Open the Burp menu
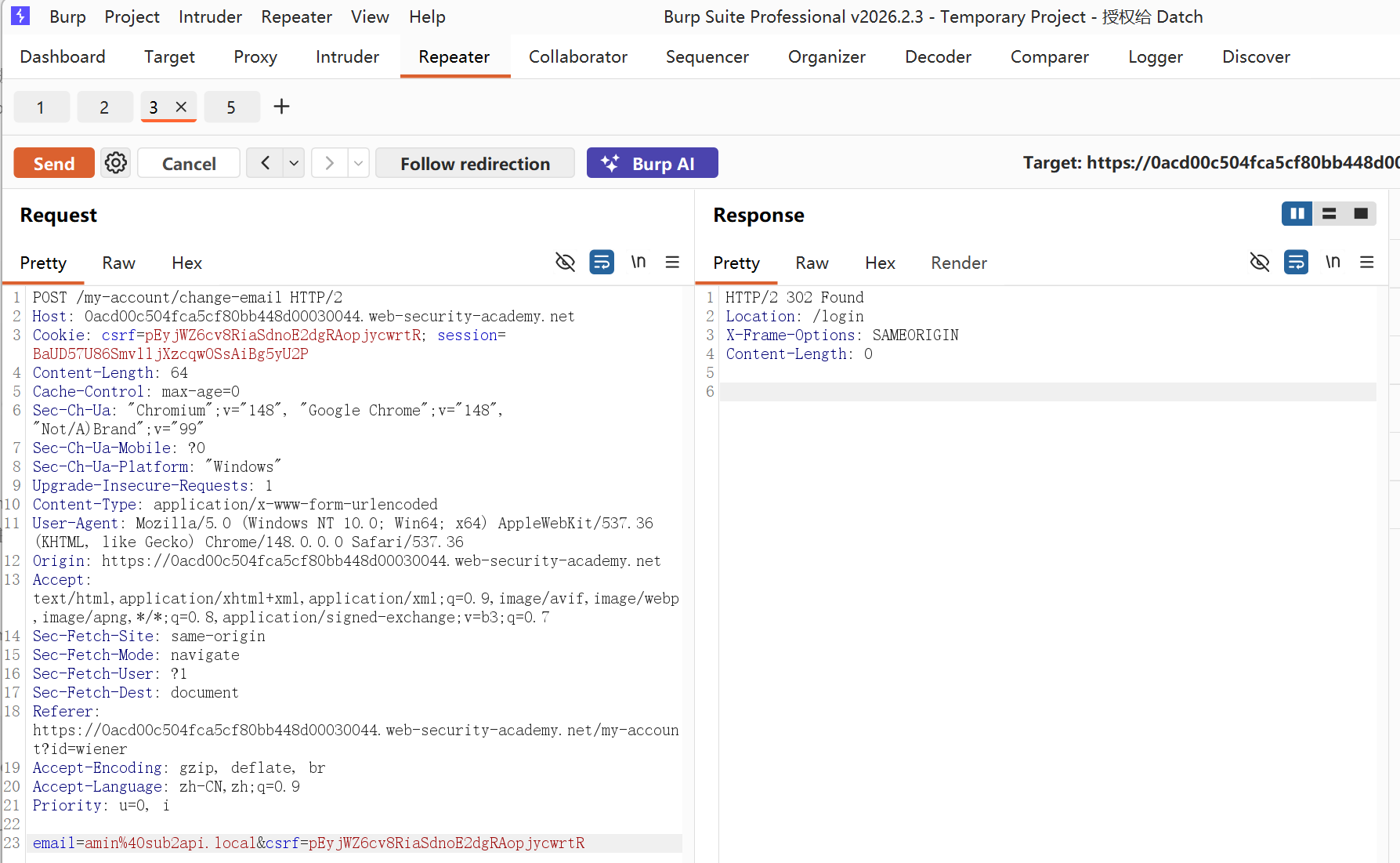Viewport: 1400px width, 863px height. [67, 16]
